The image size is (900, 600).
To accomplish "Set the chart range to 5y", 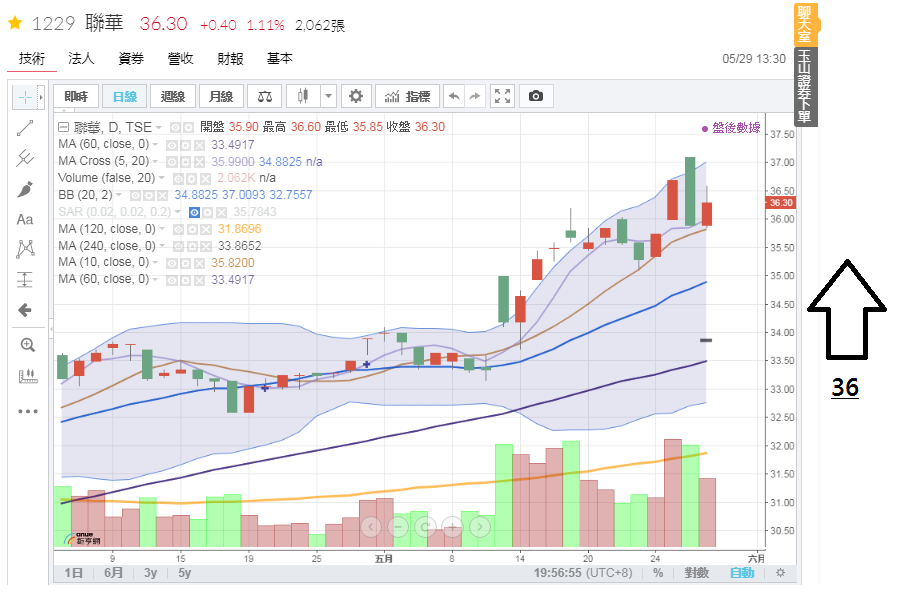I will [184, 573].
